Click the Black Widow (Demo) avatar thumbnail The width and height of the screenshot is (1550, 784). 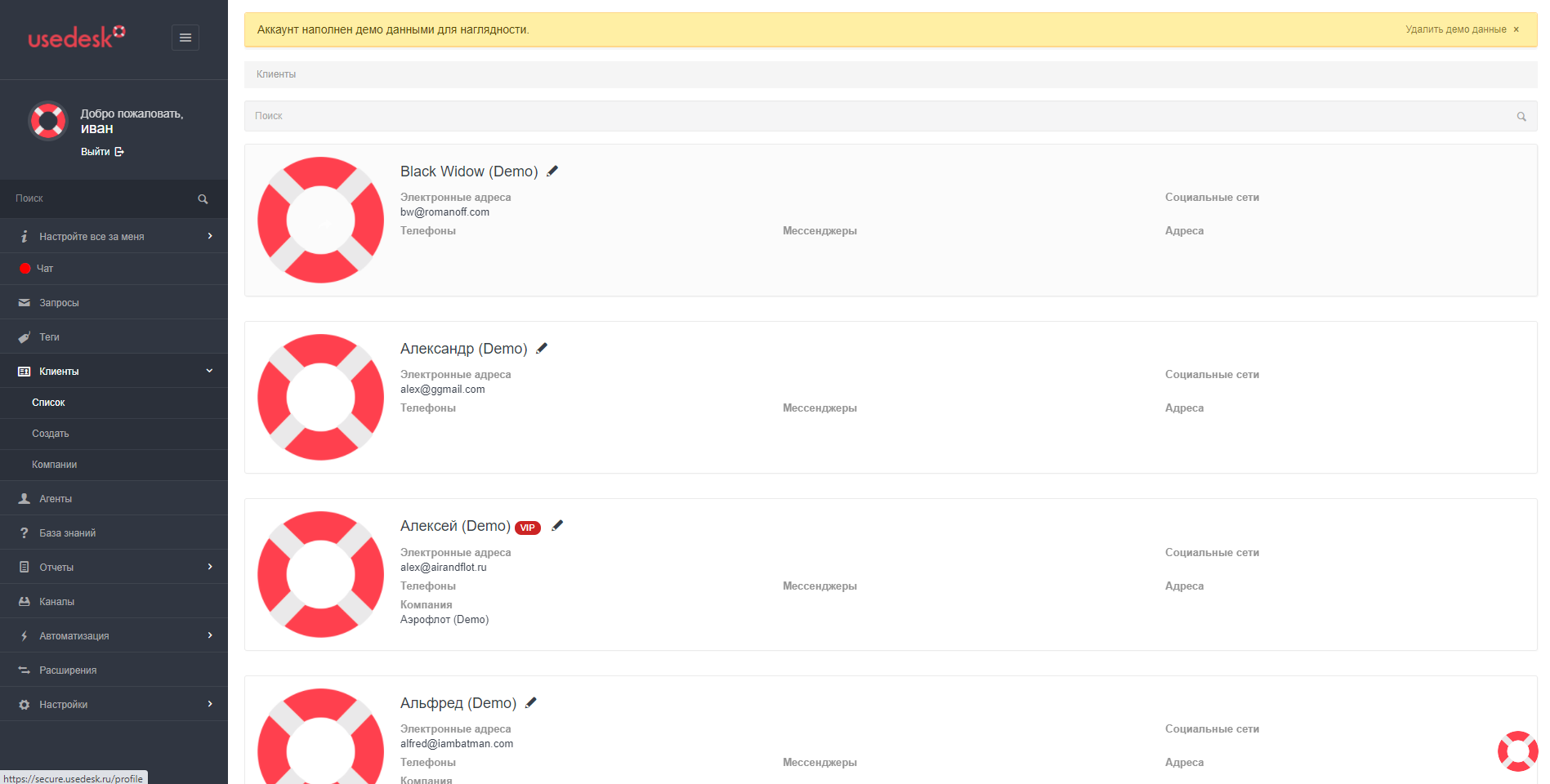click(x=320, y=220)
